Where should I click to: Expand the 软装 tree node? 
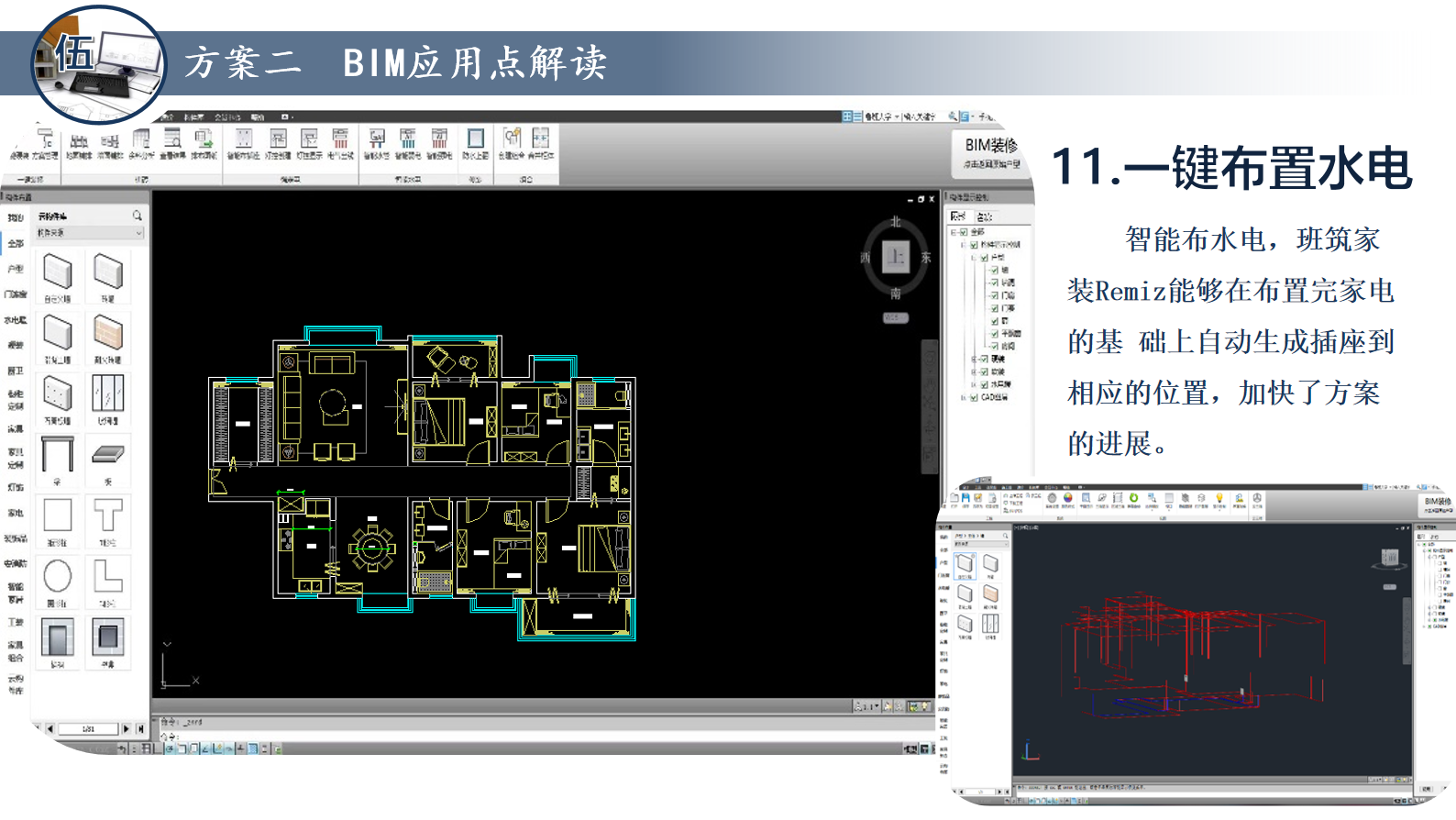[x=974, y=371]
